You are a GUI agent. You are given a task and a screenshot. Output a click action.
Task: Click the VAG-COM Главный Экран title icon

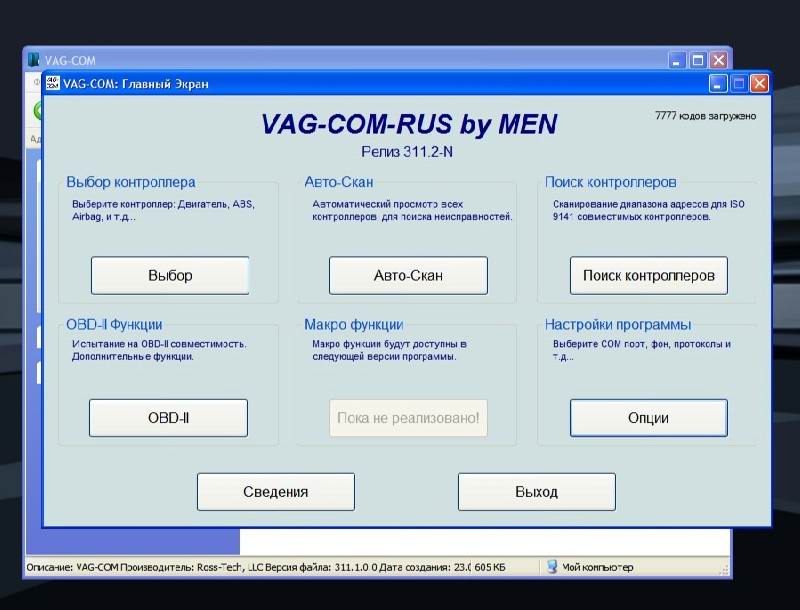click(x=53, y=83)
